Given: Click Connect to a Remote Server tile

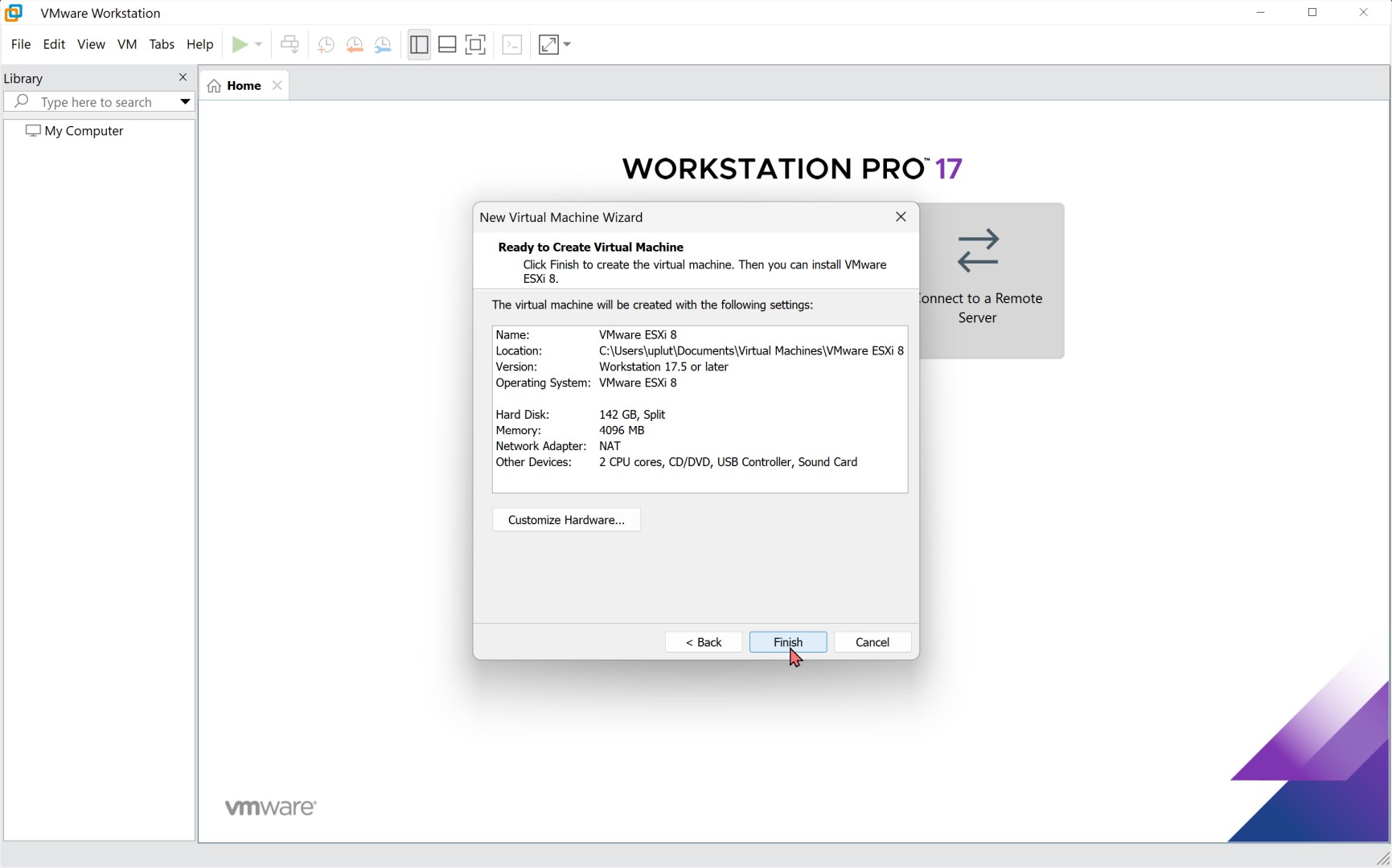Looking at the screenshot, I should pyautogui.click(x=992, y=280).
